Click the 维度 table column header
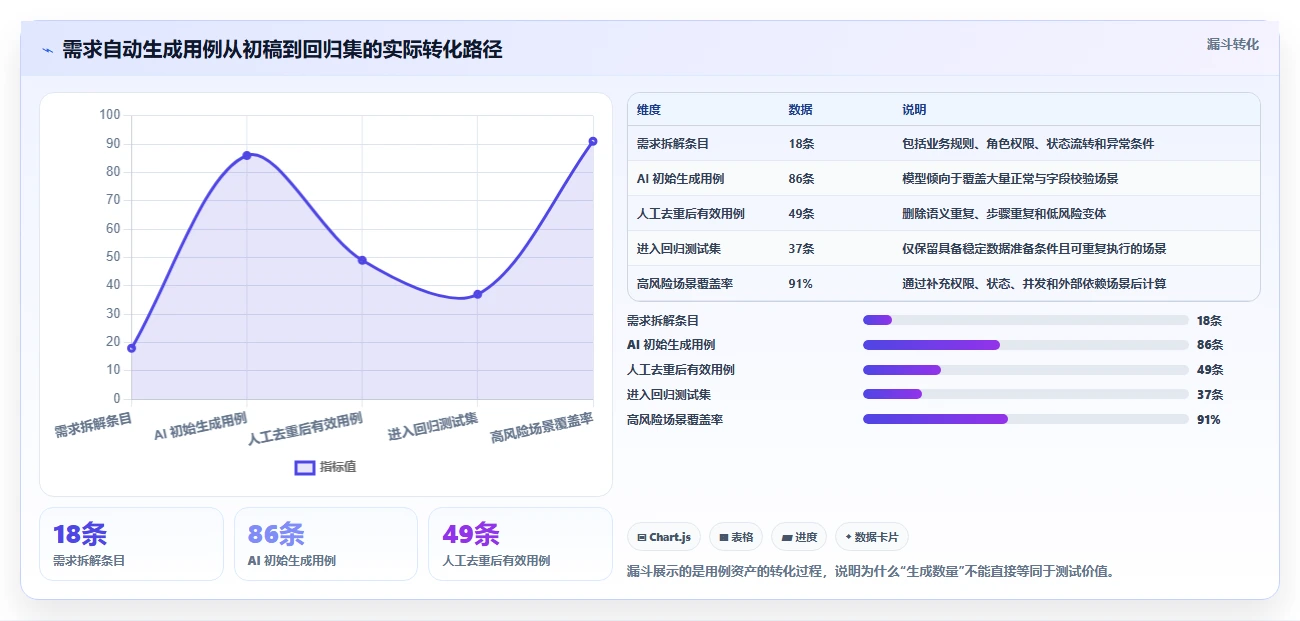Viewport: 1300px width, 621px height. 649,110
